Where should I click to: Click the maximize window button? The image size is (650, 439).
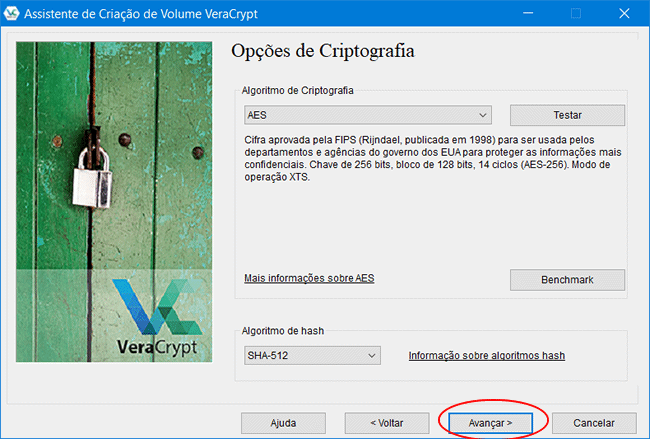(575, 14)
